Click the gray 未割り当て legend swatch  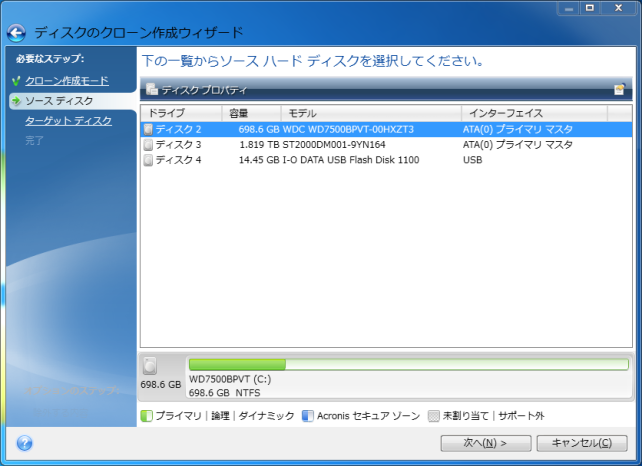pyautogui.click(x=434, y=416)
